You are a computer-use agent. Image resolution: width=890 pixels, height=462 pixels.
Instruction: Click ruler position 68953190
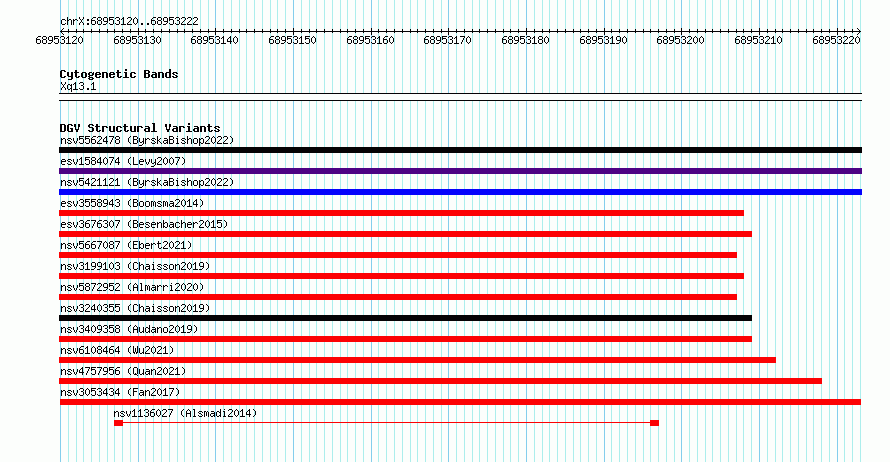pyautogui.click(x=603, y=40)
